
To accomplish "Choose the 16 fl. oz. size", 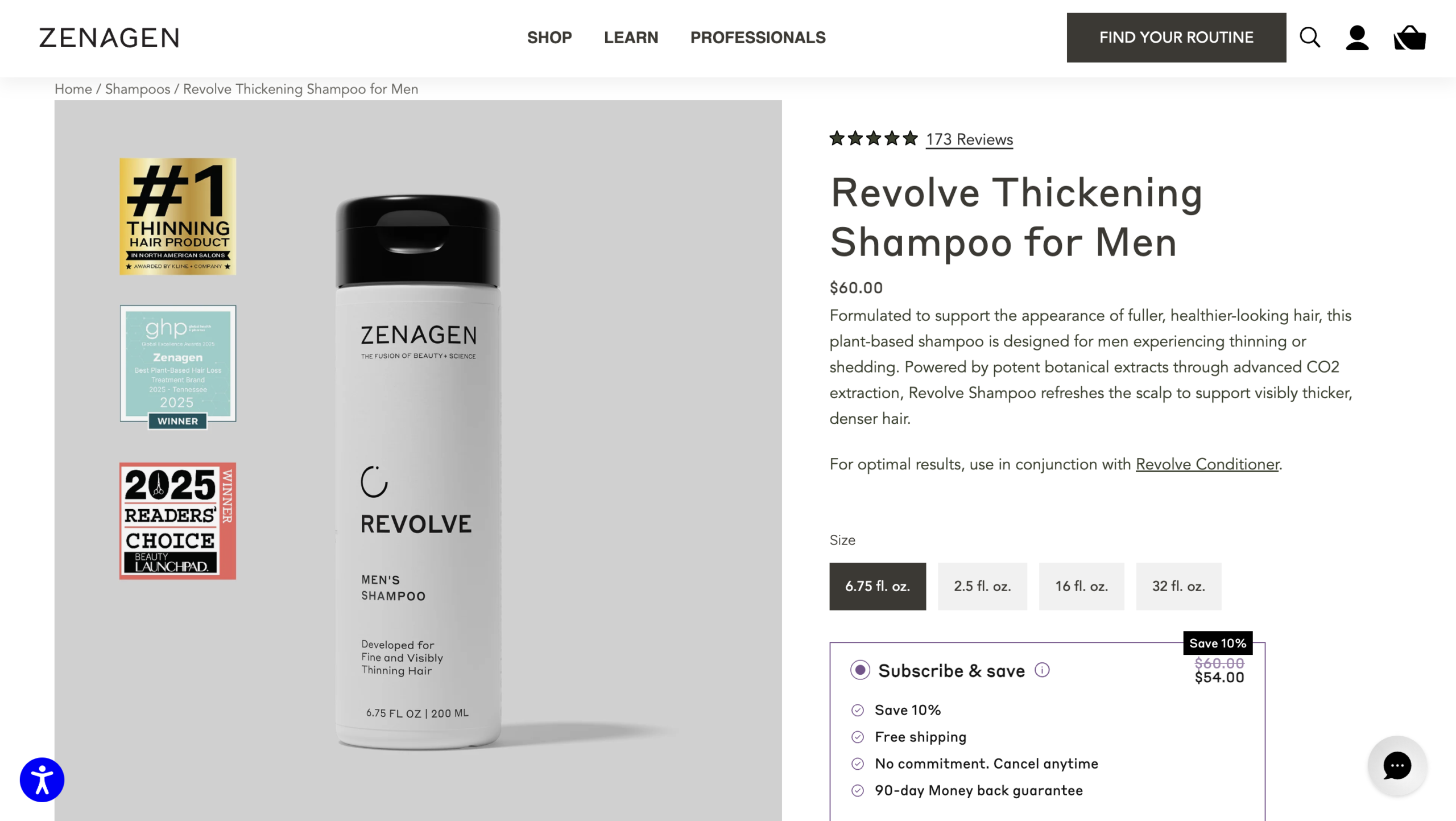I will pos(1081,586).
